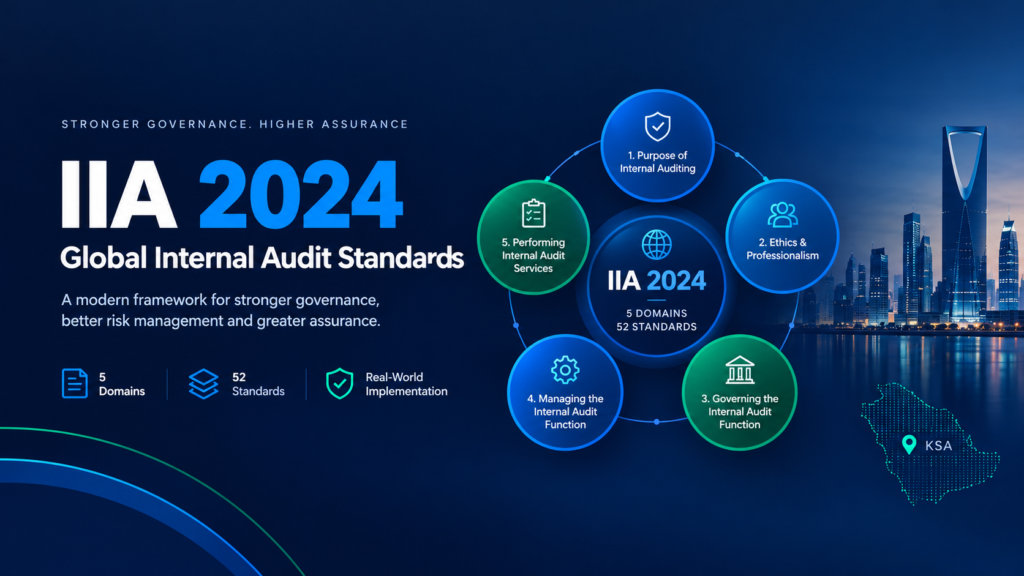Image resolution: width=1024 pixels, height=576 pixels.
Task: Click the '5 Domains' stat label
Action: point(121,384)
